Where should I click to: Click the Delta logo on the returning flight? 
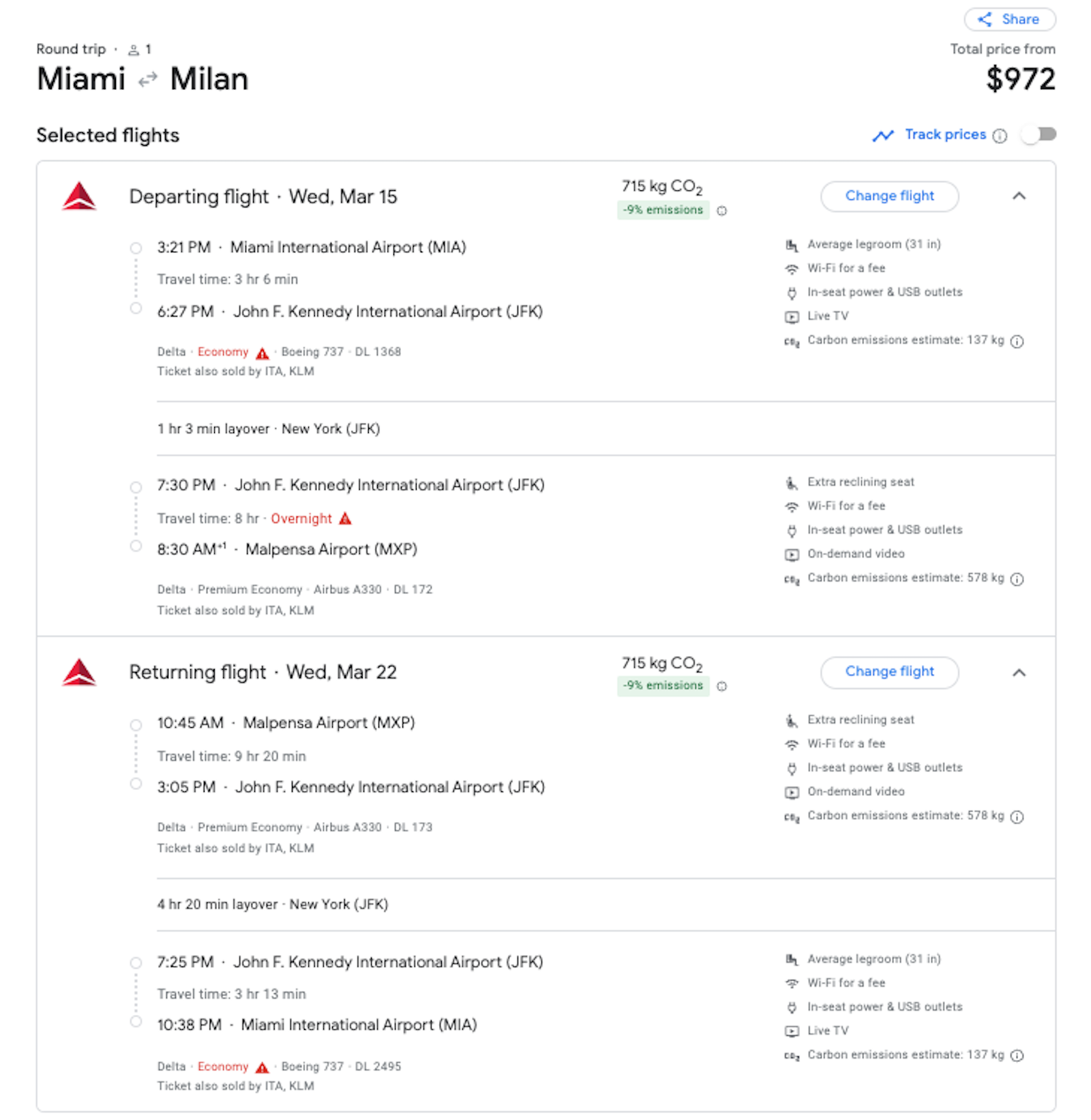[80, 673]
